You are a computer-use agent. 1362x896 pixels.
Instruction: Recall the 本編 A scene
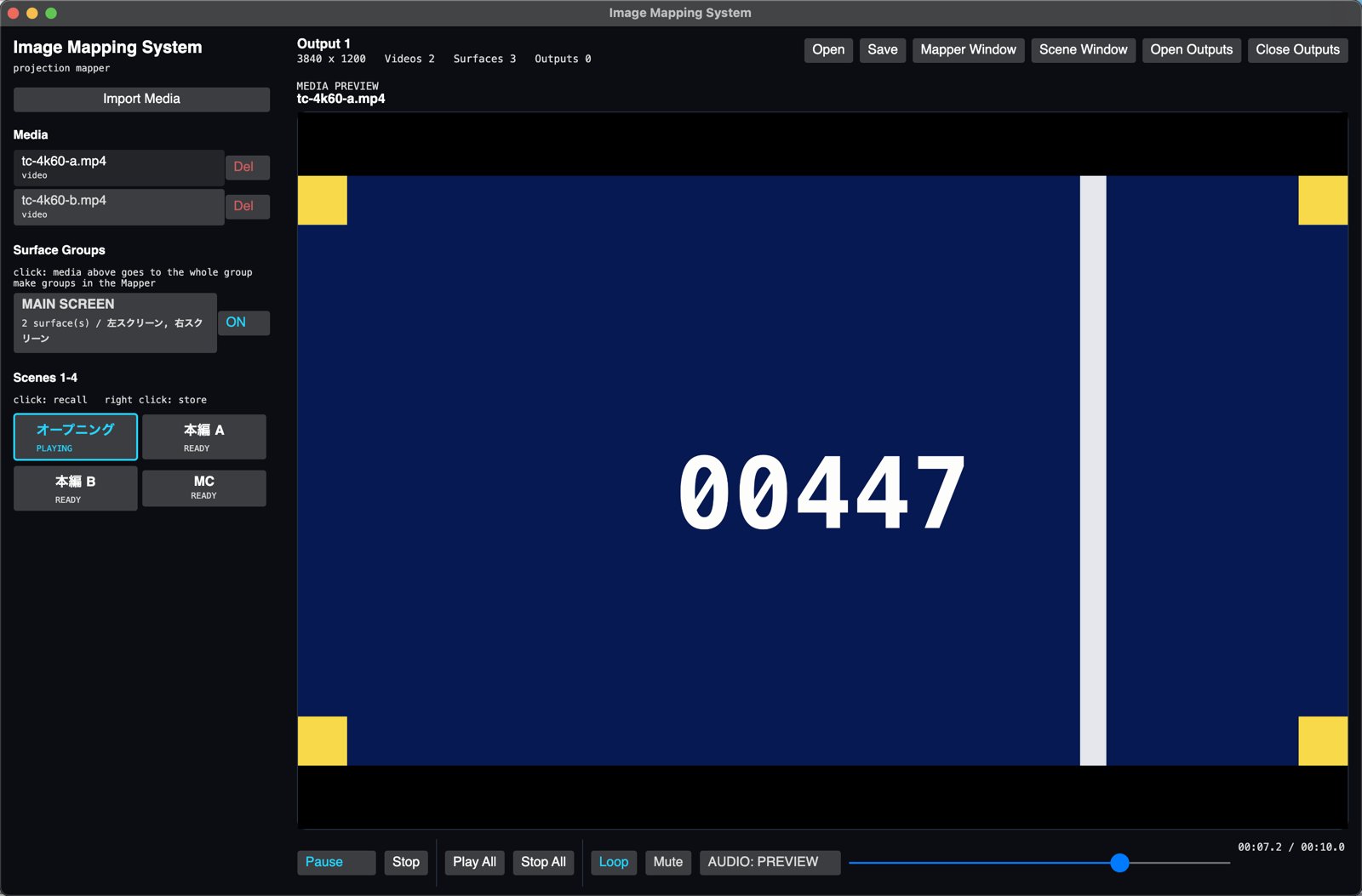(204, 437)
